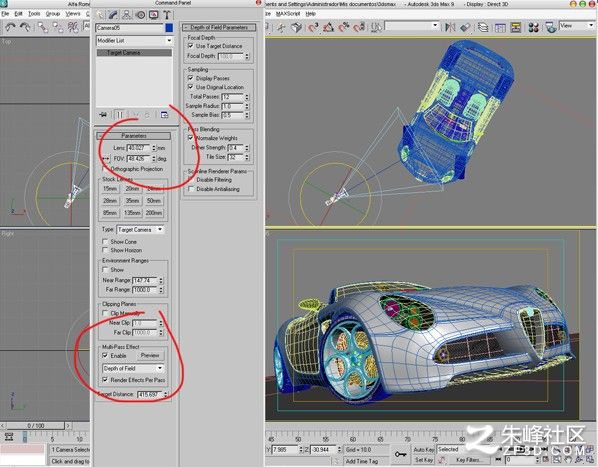Adjust the Lens spinner arrows
Screen dimensions: 598x467
click(x=154, y=148)
